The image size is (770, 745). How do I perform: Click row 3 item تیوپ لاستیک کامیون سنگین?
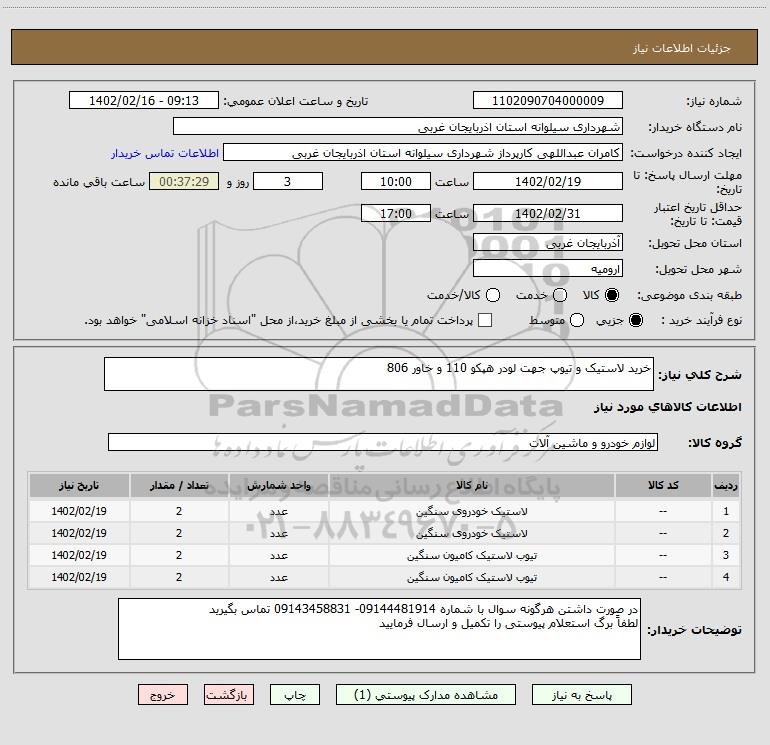click(471, 555)
